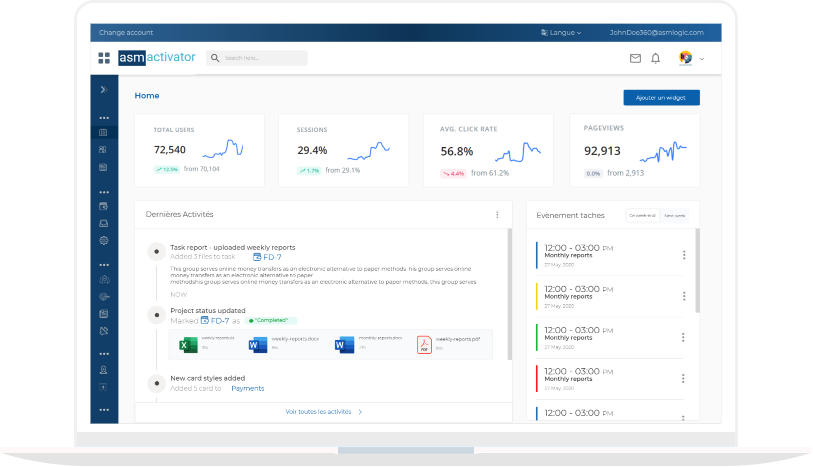Expand the collapsed sidebar with chevron arrow

point(103,90)
